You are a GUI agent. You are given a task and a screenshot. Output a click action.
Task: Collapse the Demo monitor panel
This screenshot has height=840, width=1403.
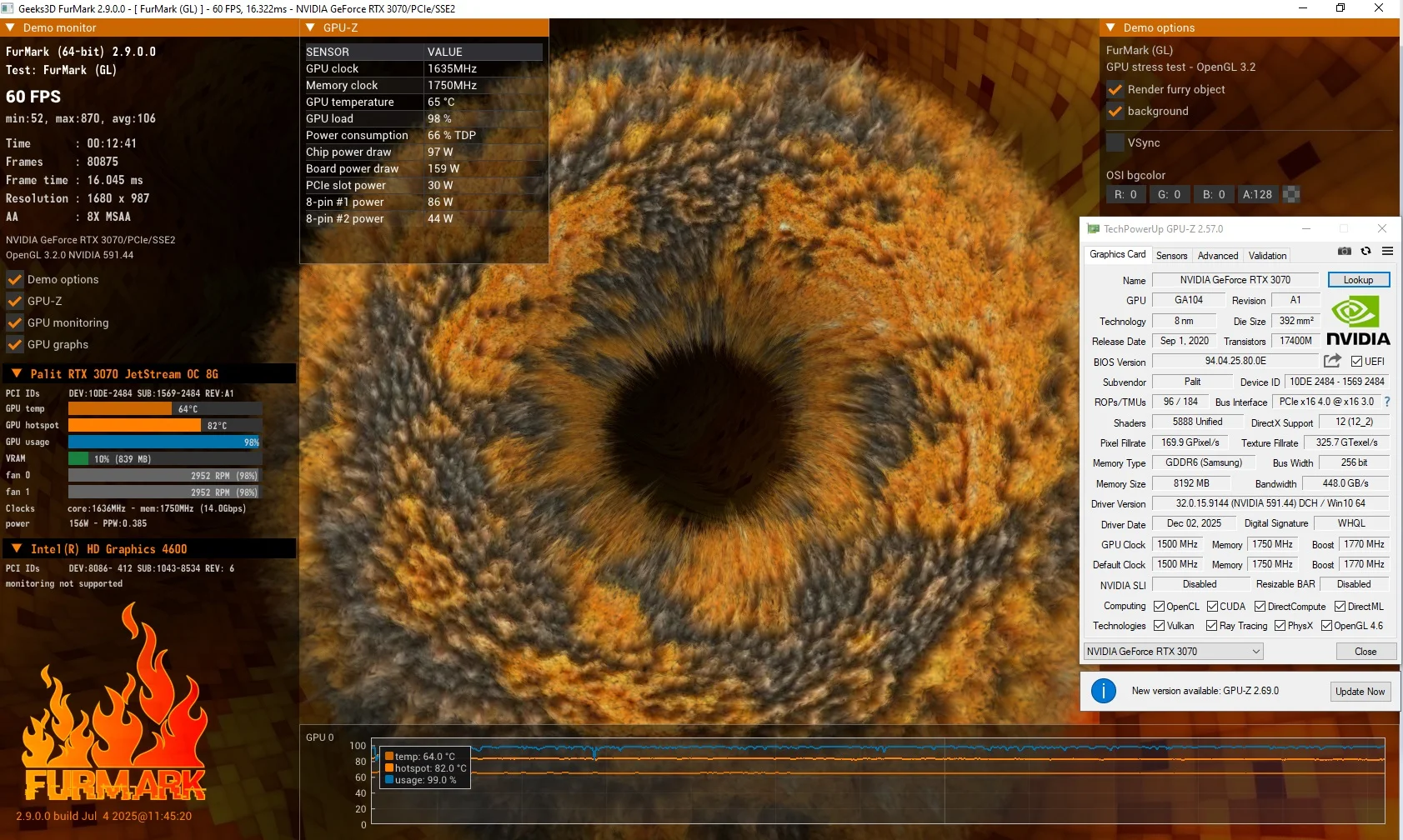click(x=11, y=27)
